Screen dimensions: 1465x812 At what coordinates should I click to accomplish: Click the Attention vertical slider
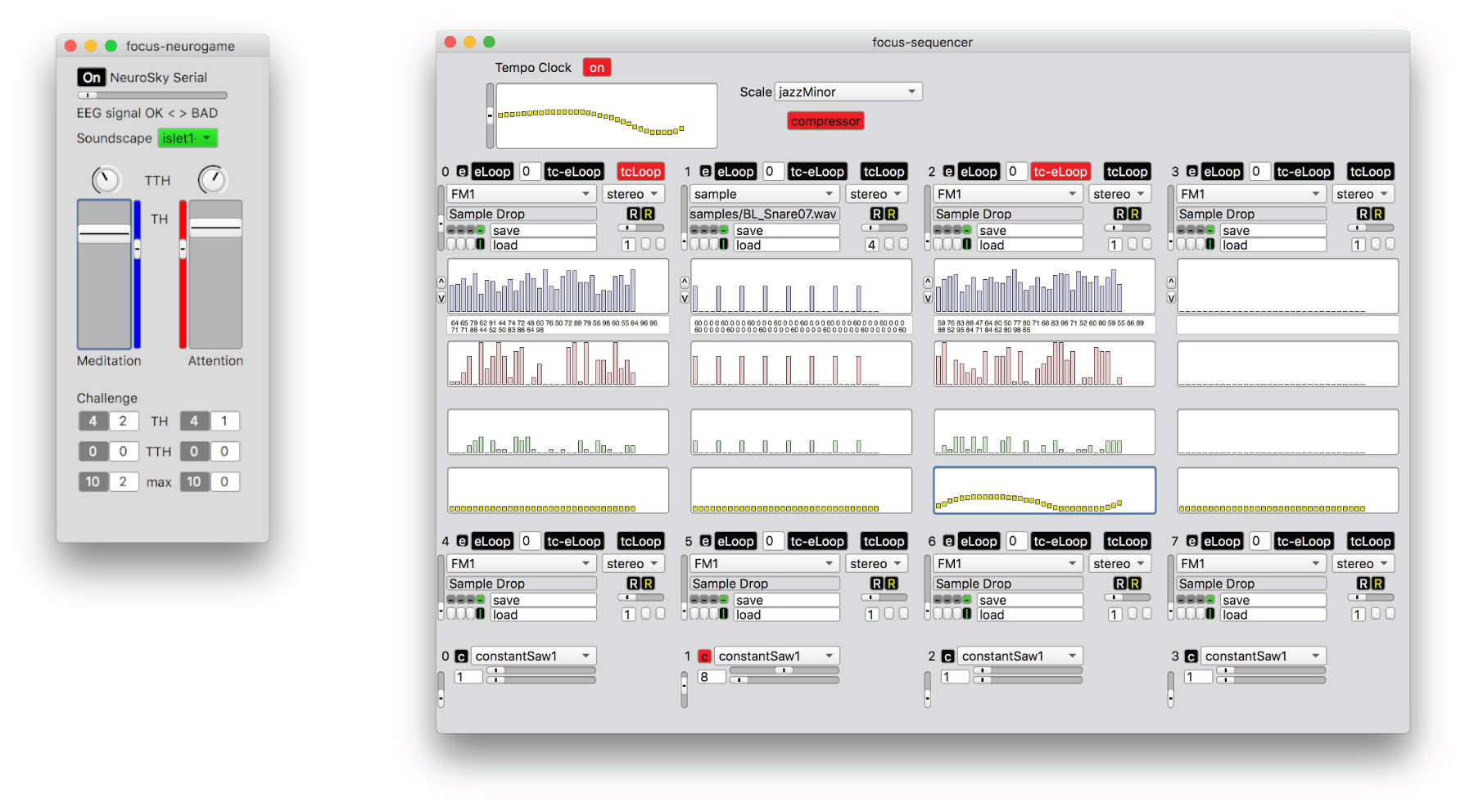215,274
